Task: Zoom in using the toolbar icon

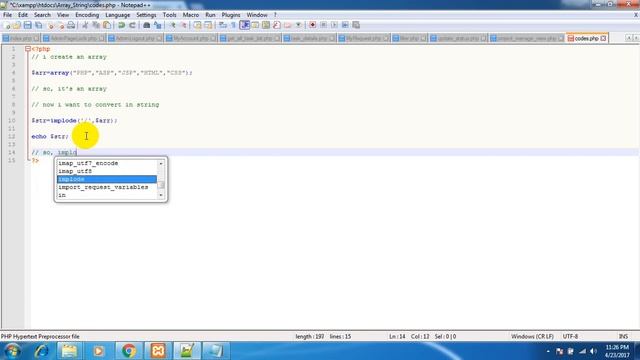Action: 173,25
